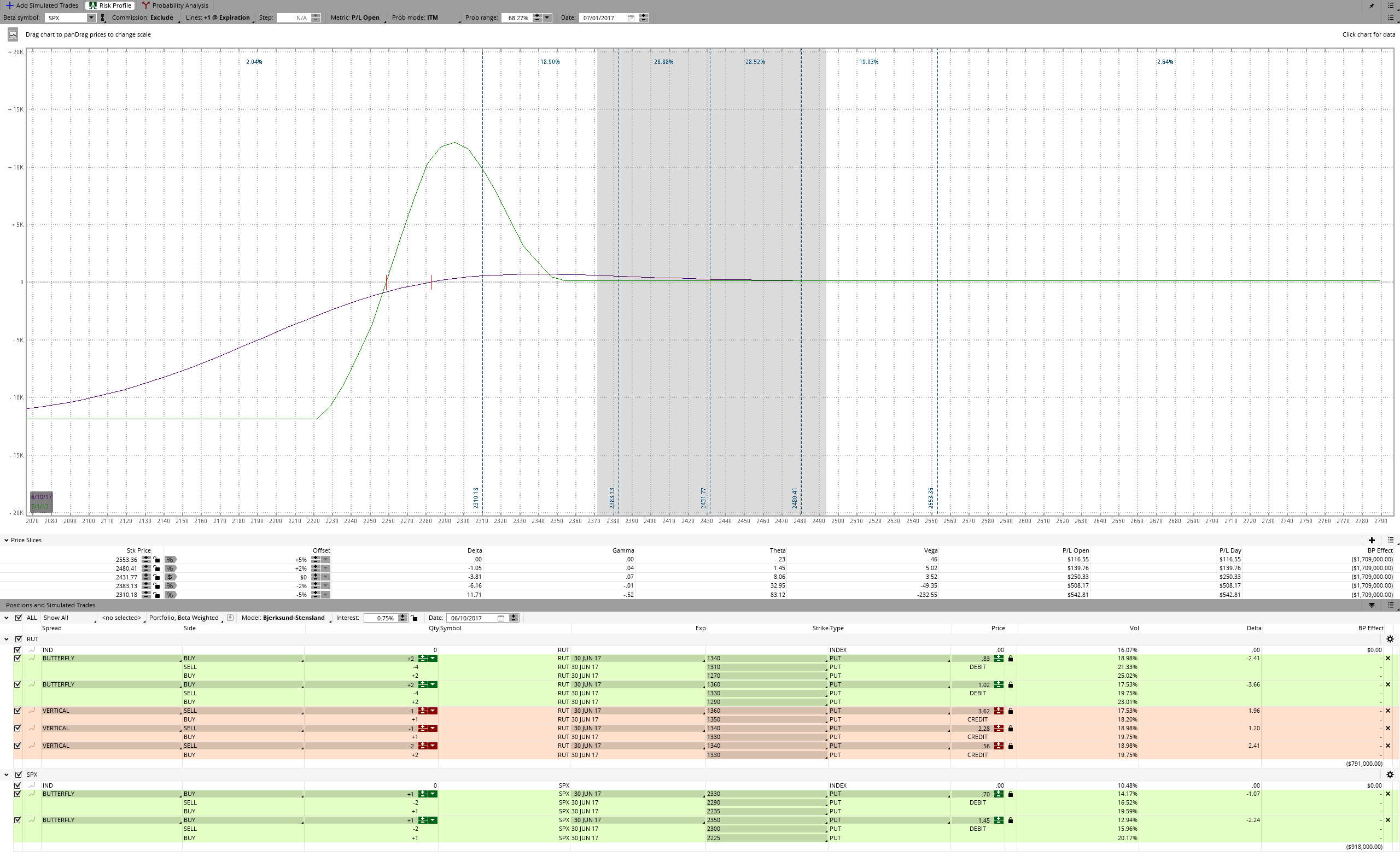The width and height of the screenshot is (1400, 862).
Task: Open the Prob range dropdown arrow
Action: coord(547,17)
